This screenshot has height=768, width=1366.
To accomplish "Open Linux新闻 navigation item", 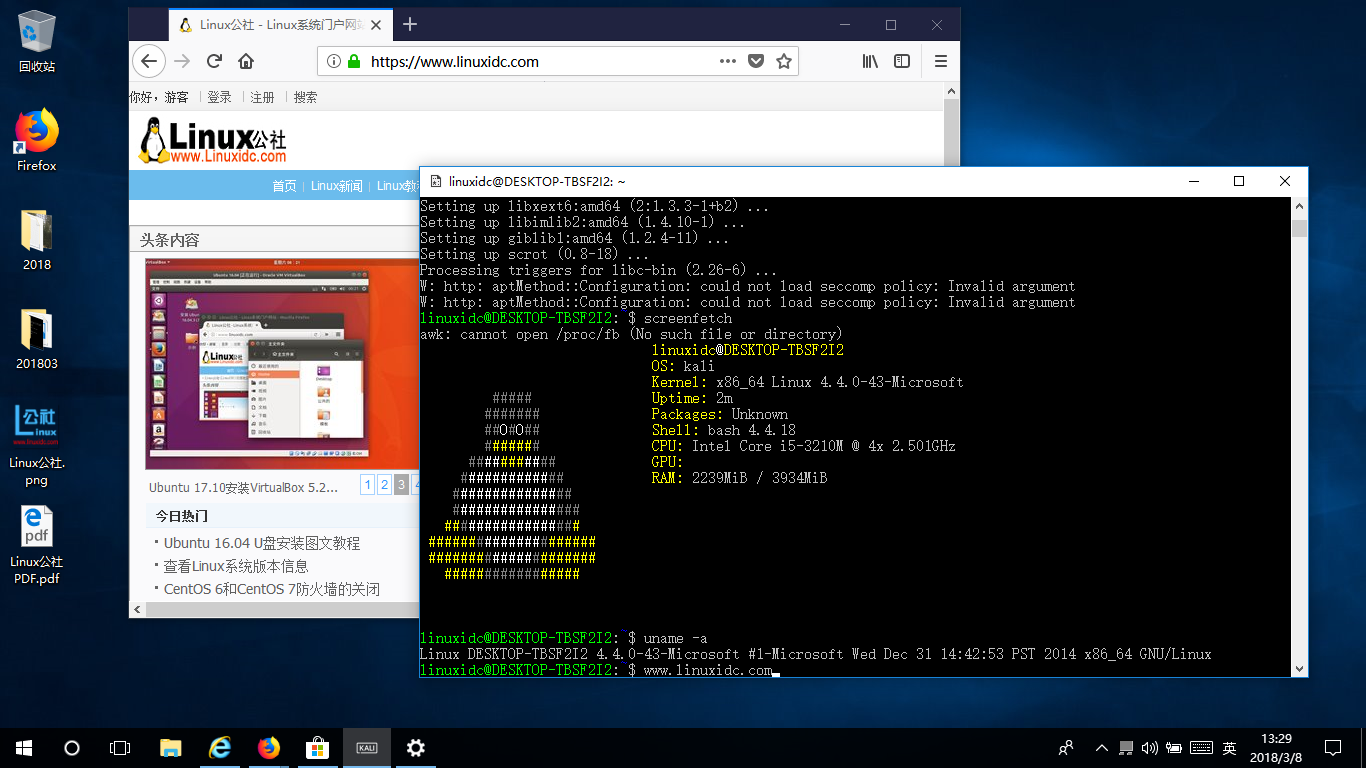I will pyautogui.click(x=337, y=186).
